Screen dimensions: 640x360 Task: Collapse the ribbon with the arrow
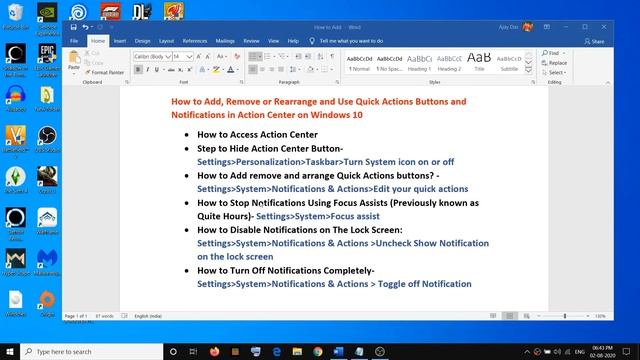coord(608,83)
